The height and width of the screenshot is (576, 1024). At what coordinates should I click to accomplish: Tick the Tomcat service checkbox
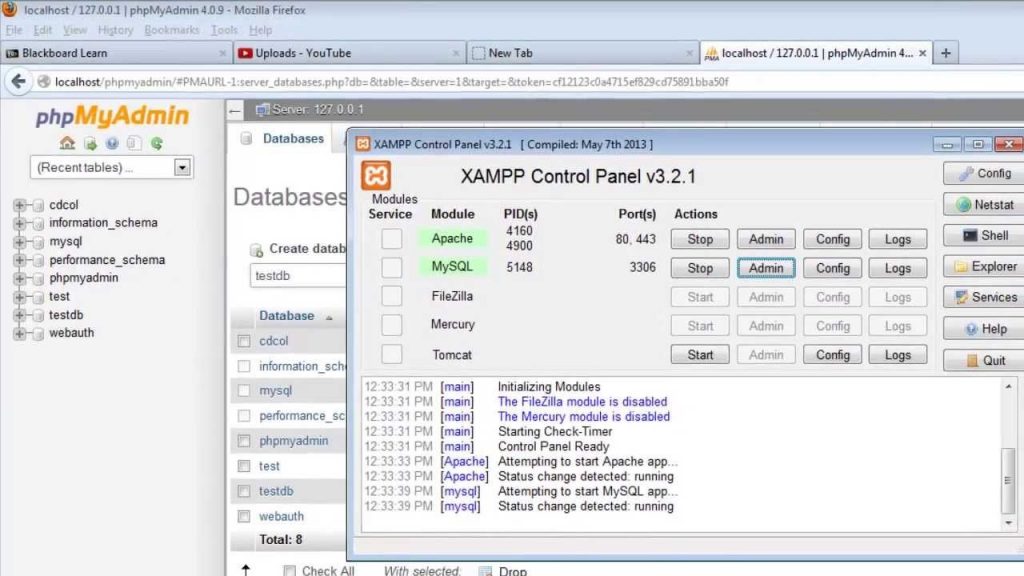point(392,354)
